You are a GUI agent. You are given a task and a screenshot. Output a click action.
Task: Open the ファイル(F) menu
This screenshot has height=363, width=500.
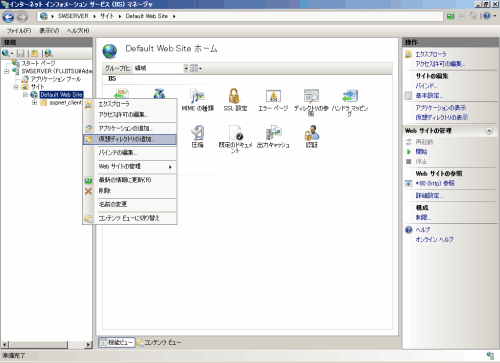pyautogui.click(x=19, y=31)
